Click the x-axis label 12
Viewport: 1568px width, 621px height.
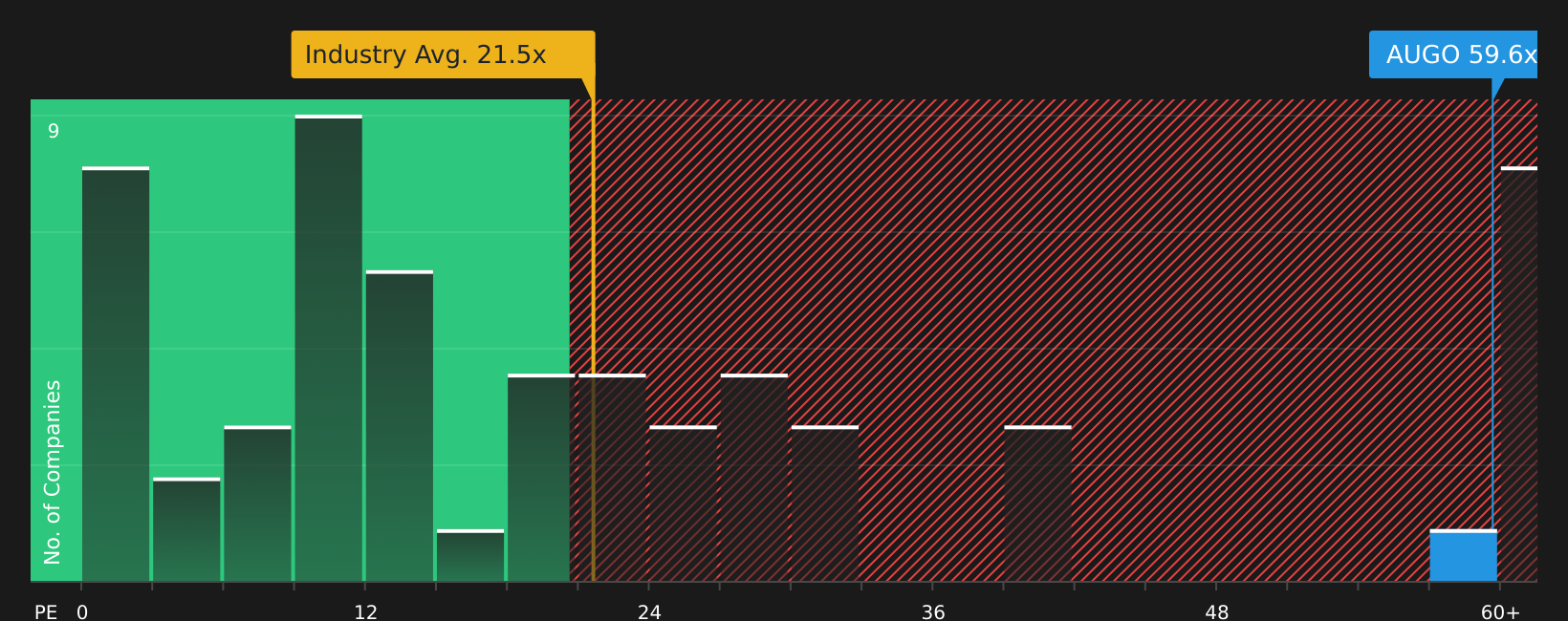(365, 611)
